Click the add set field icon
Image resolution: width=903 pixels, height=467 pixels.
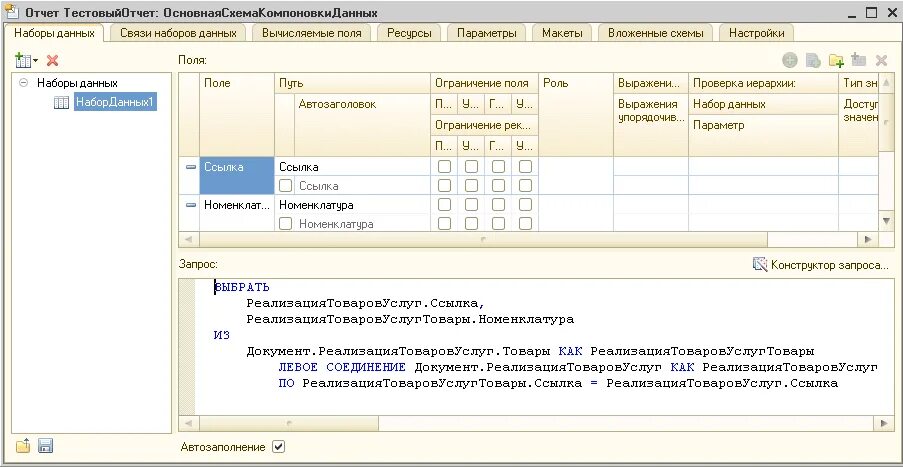pyautogui.click(x=859, y=60)
